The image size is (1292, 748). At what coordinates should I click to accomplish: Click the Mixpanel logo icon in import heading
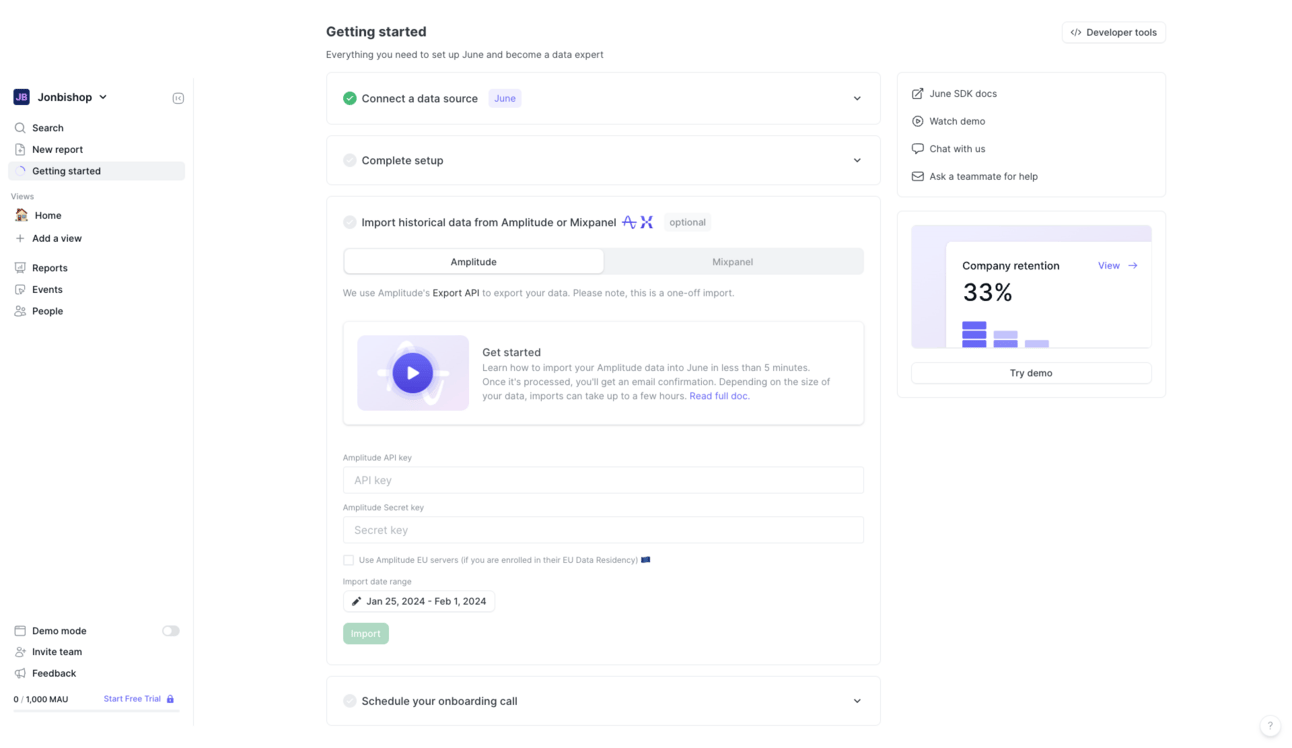[647, 222]
